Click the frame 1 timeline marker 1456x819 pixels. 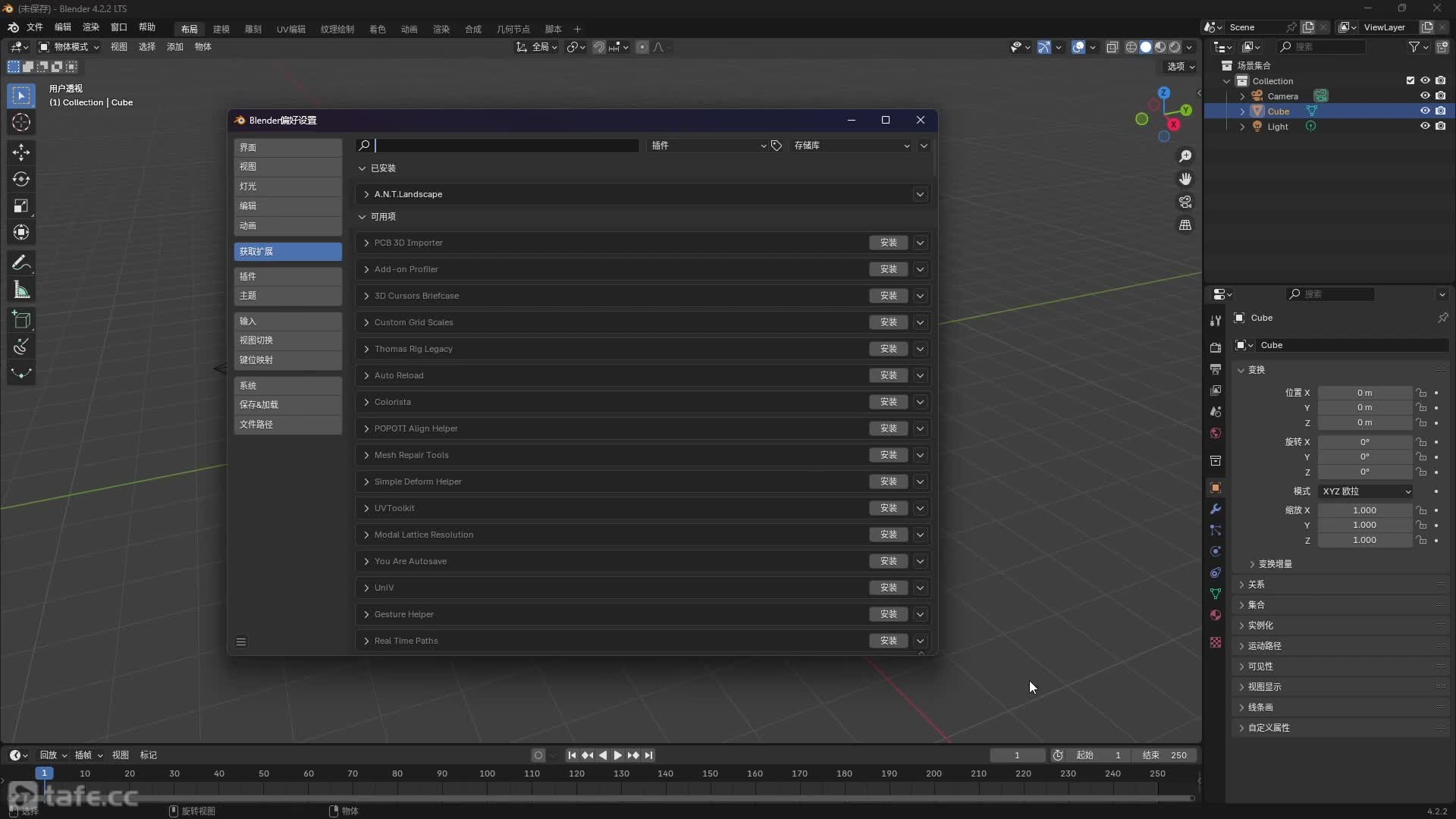tap(44, 773)
